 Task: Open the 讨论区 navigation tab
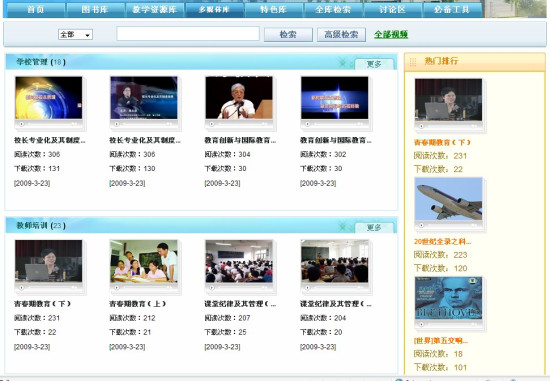(x=392, y=9)
